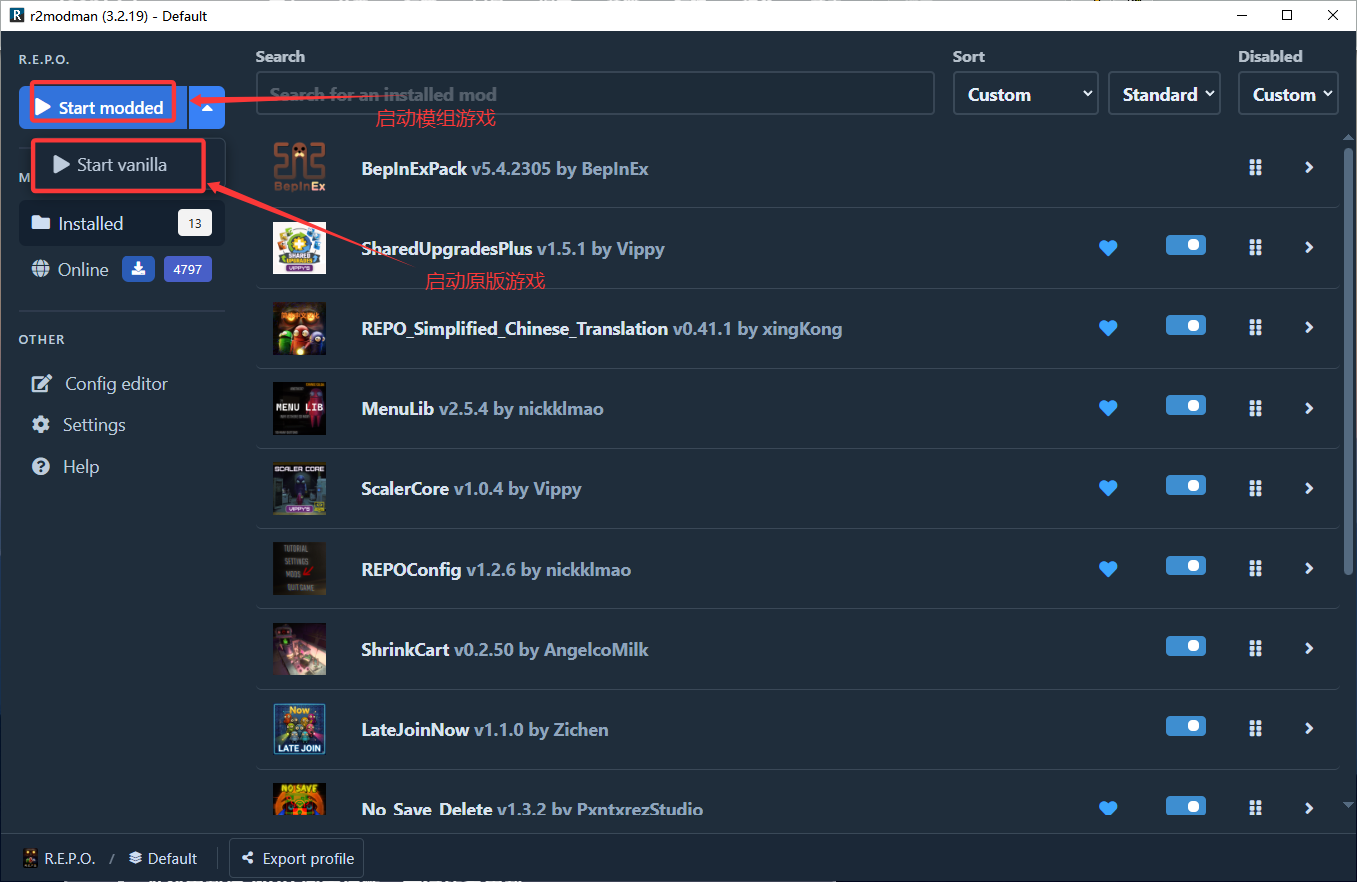This screenshot has width=1357, height=882.
Task: Toggle the REPOConfig mod switch
Action: point(1185,567)
